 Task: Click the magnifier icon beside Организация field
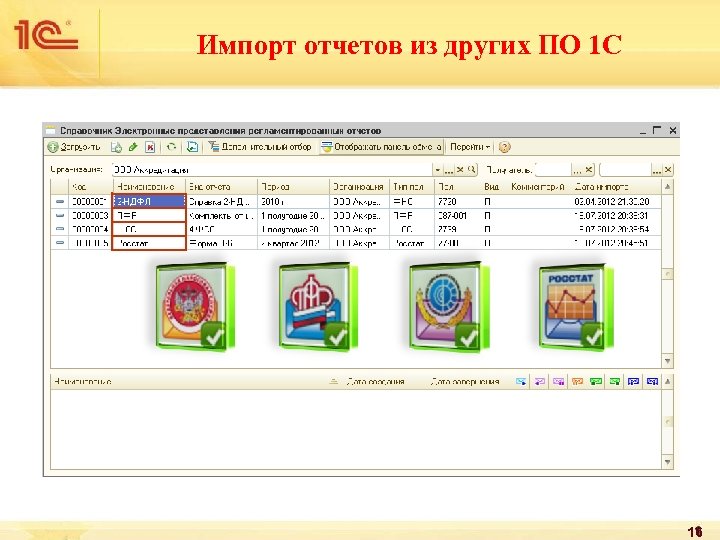tap(471, 170)
